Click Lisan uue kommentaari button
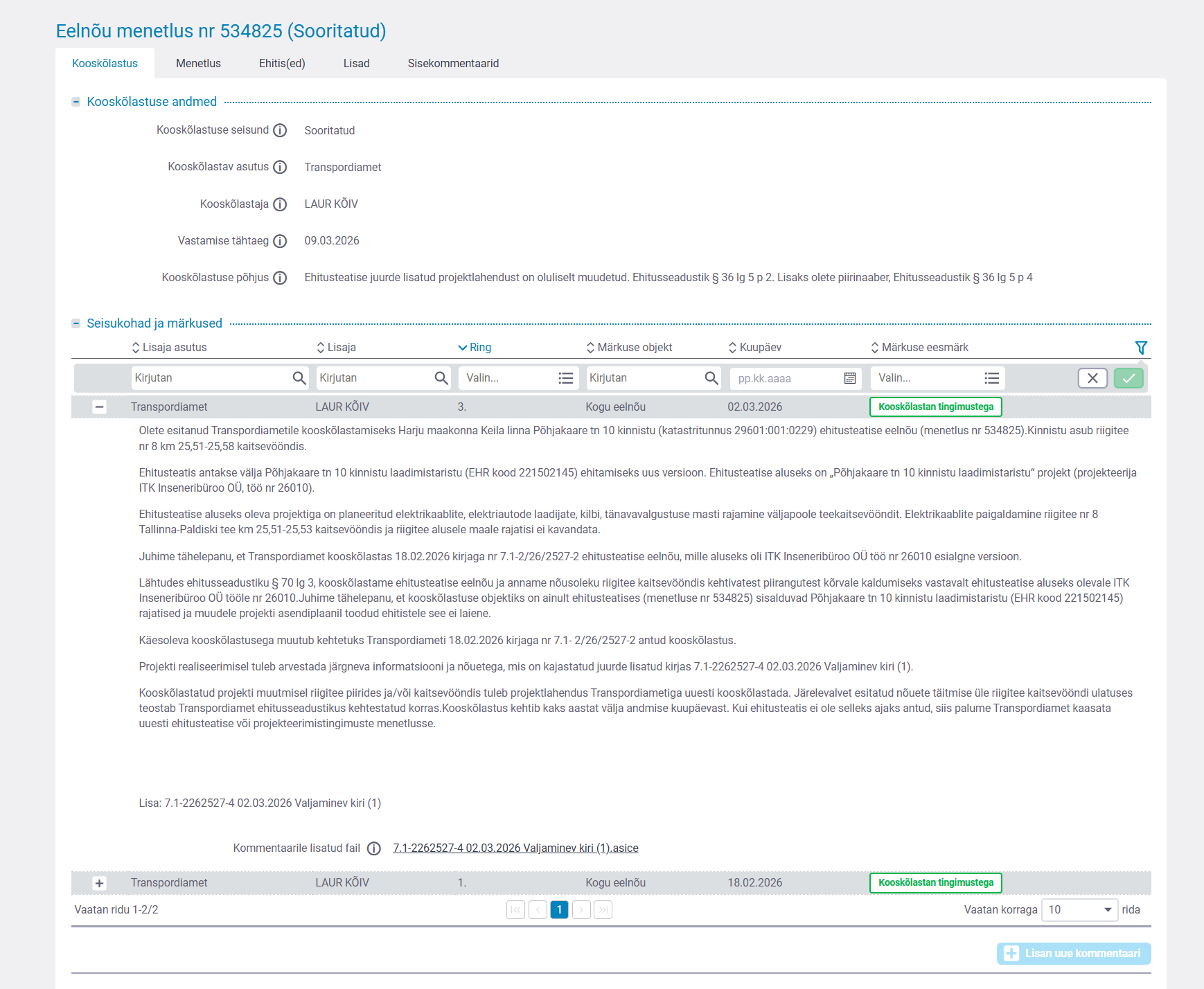Screen dimensions: 1204x989 tap(1073, 954)
